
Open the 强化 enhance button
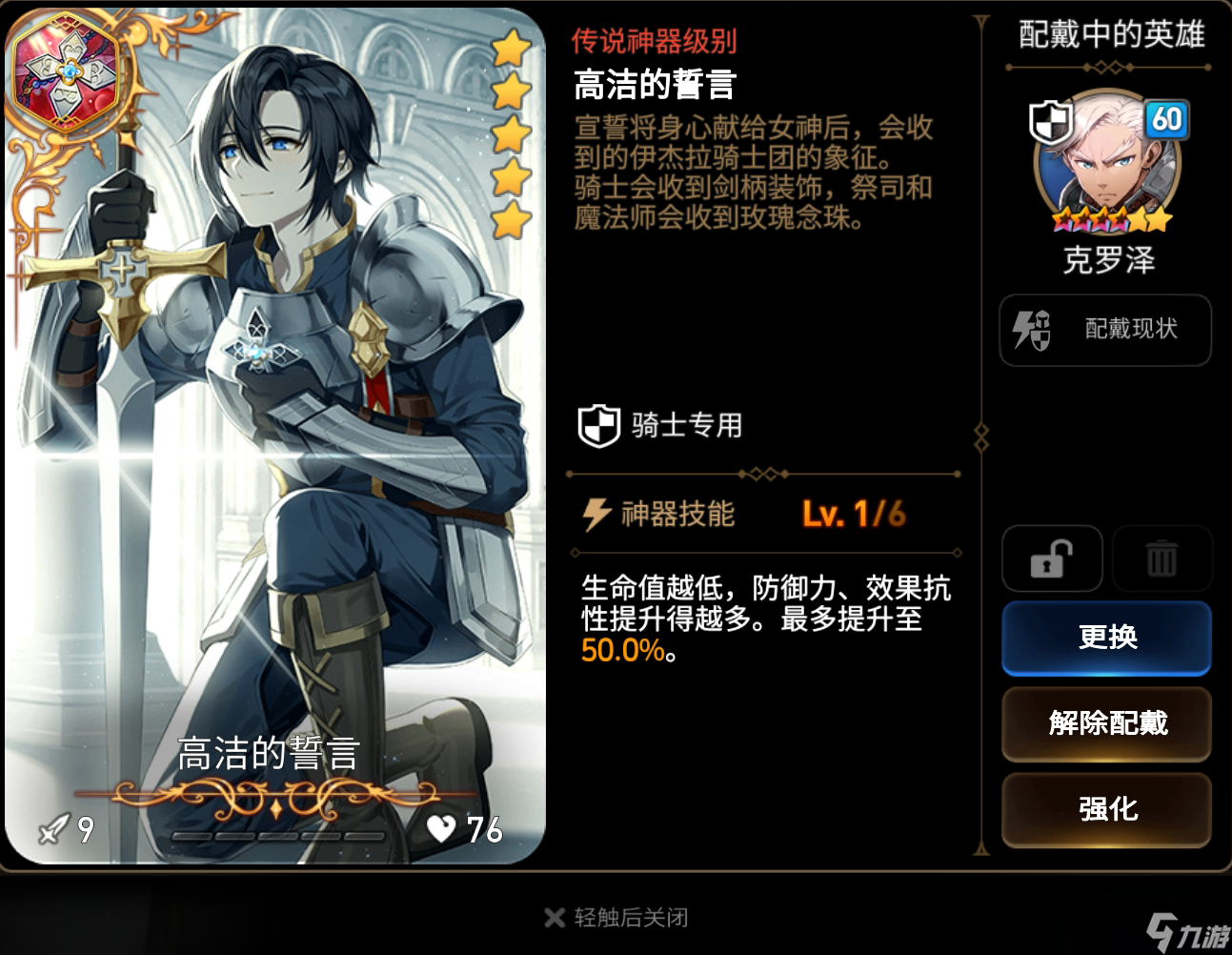click(1106, 809)
